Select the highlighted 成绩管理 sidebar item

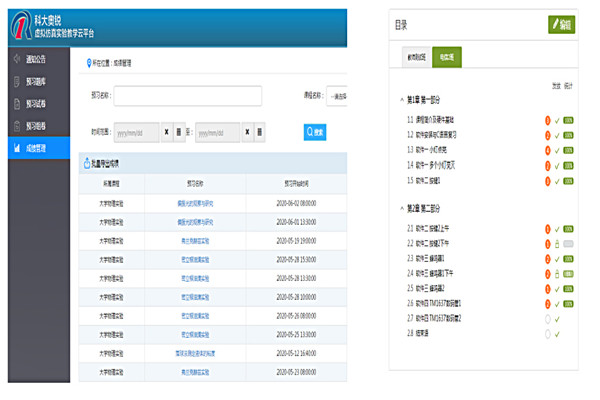tap(39, 148)
